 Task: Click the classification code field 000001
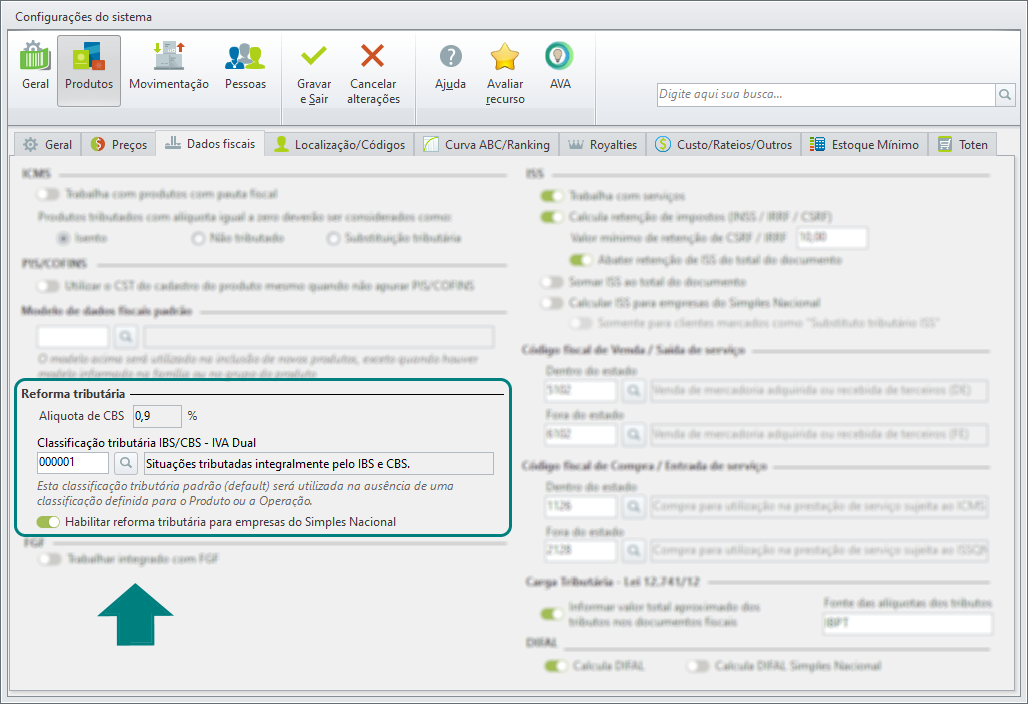(73, 463)
